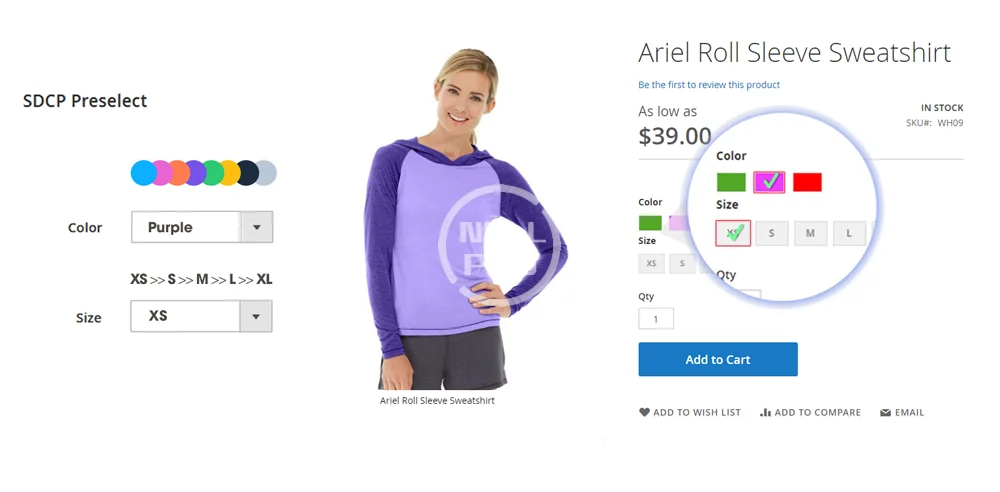This screenshot has height=492, width=1000.
Task: Click the envelope Email icon
Action: [x=885, y=413]
